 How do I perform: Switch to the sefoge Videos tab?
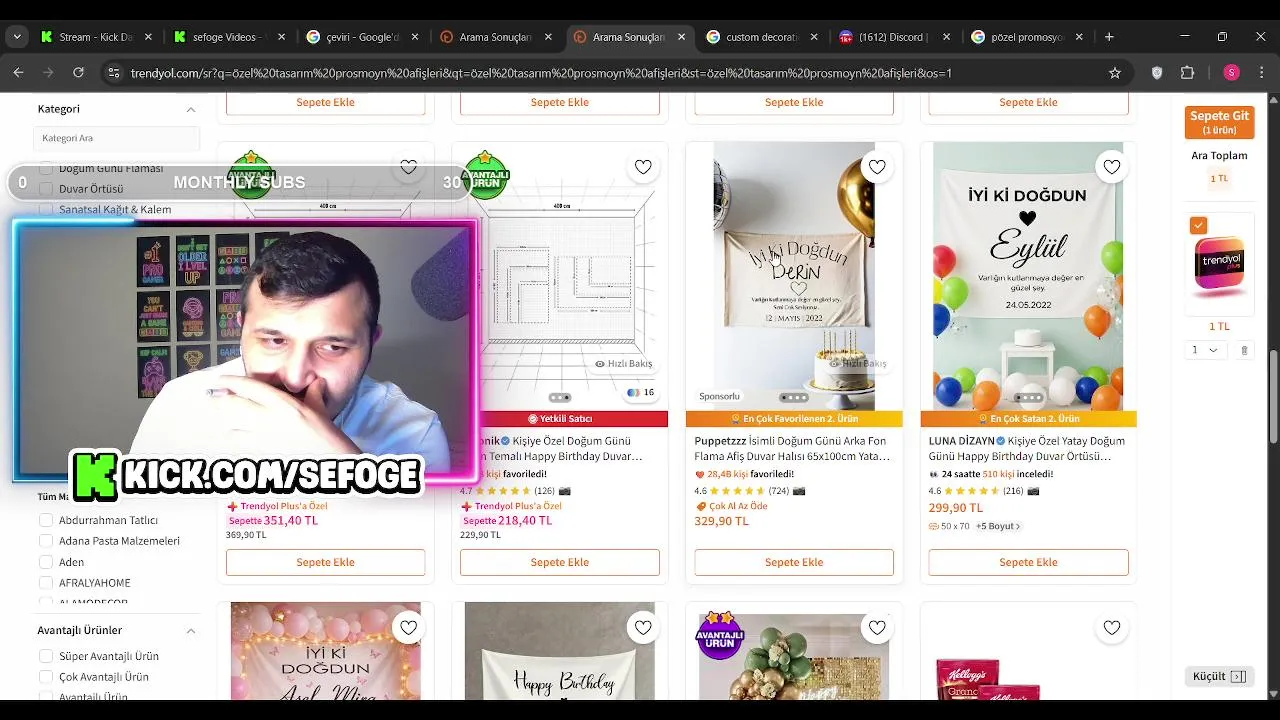(228, 37)
